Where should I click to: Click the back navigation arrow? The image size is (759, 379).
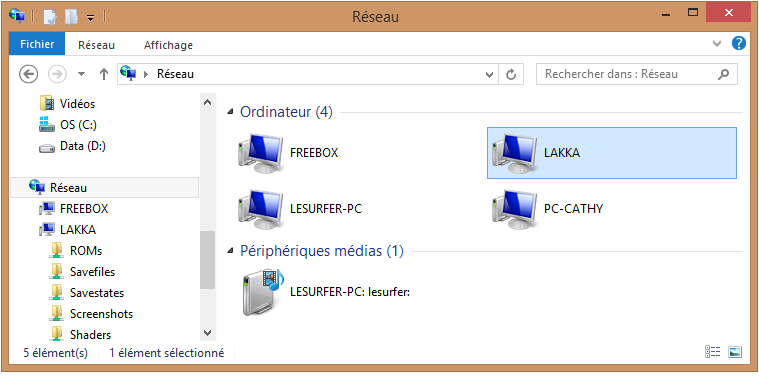tap(28, 74)
